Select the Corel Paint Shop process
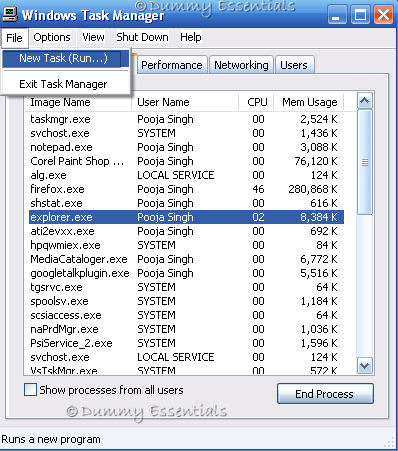398x451 pixels. click(x=186, y=161)
